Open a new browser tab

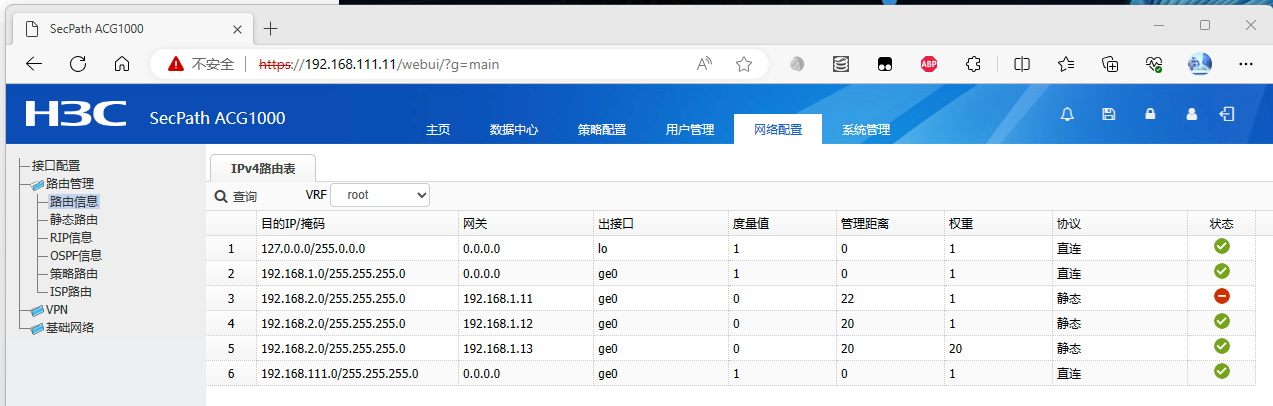270,28
